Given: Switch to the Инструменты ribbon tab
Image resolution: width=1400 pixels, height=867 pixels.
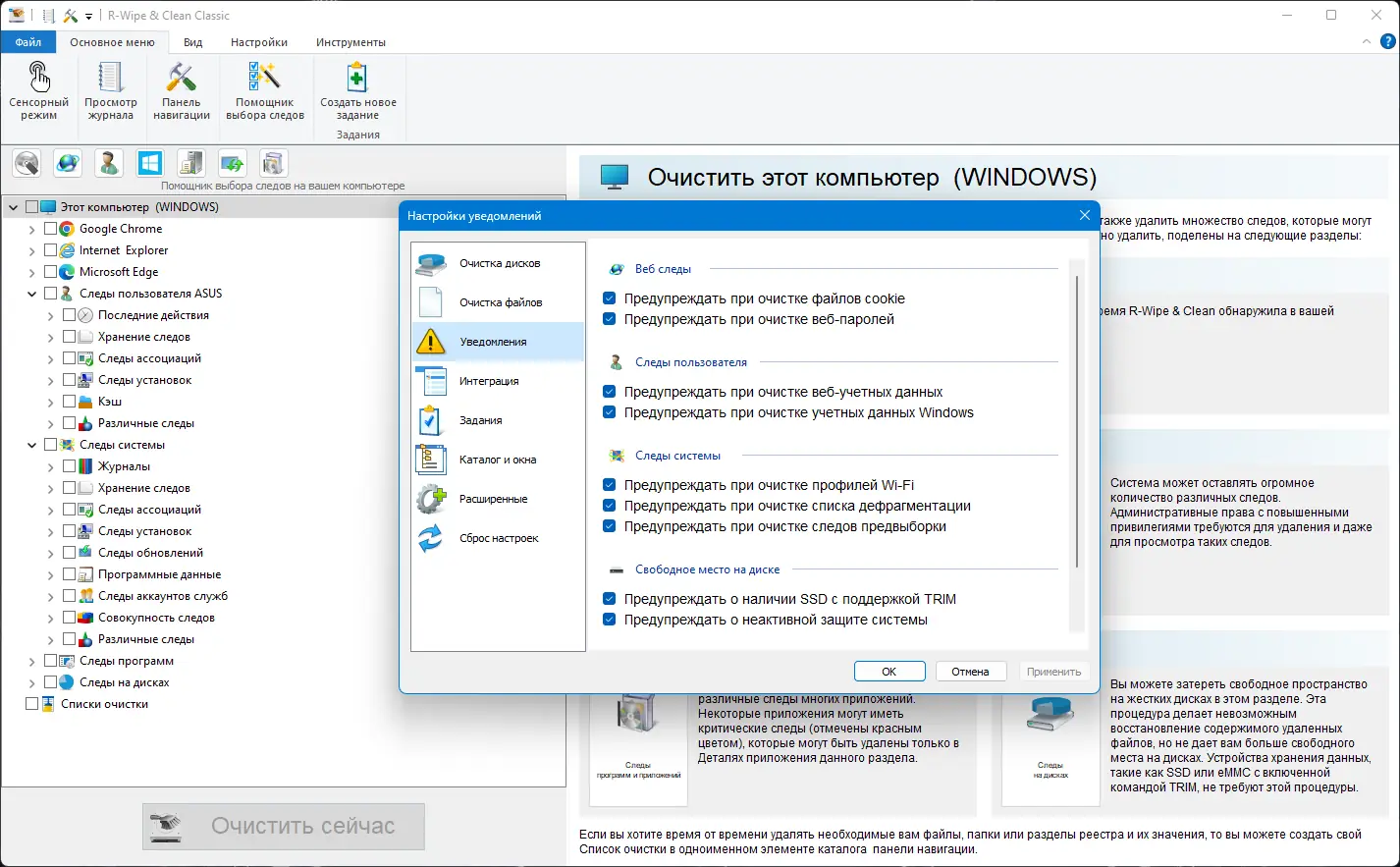Looking at the screenshot, I should (x=350, y=42).
